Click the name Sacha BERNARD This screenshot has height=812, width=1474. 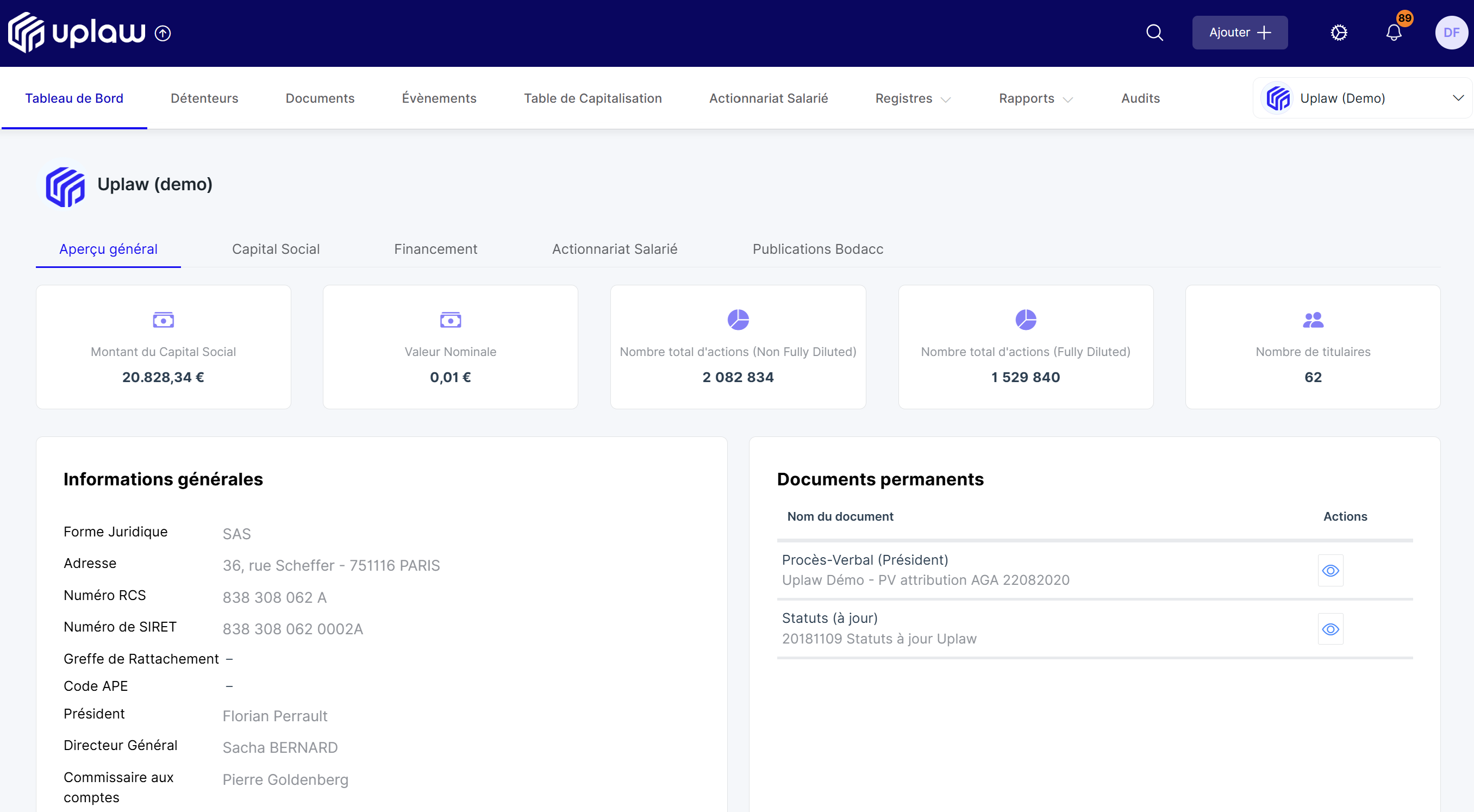click(280, 747)
